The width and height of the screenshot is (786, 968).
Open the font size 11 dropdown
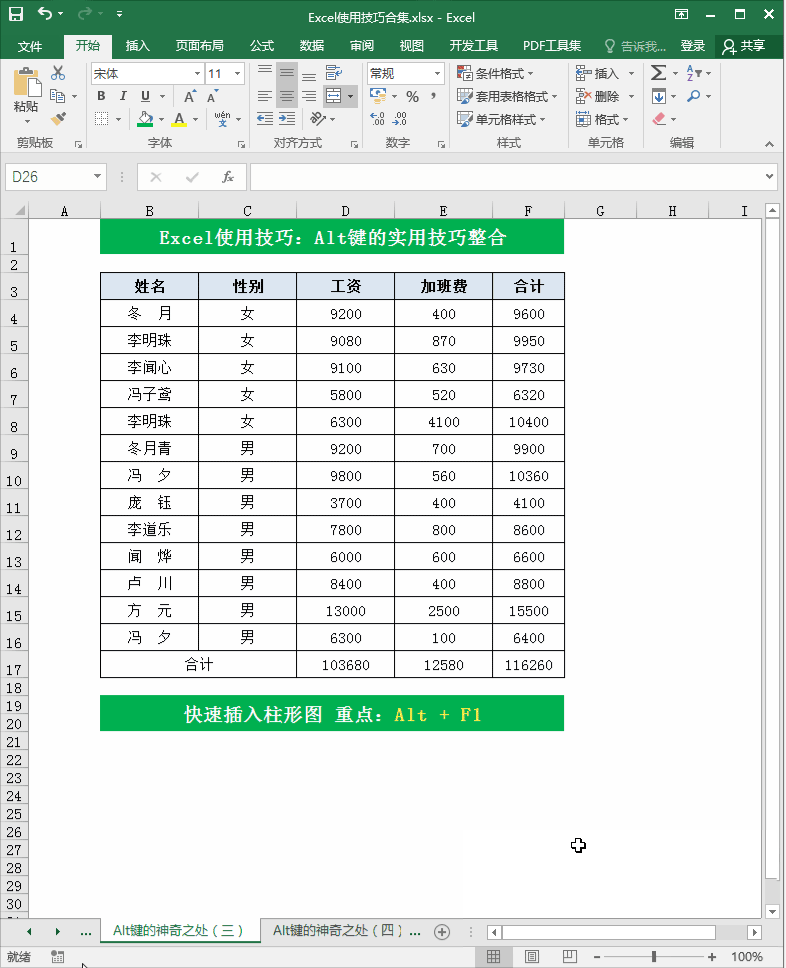pos(237,73)
